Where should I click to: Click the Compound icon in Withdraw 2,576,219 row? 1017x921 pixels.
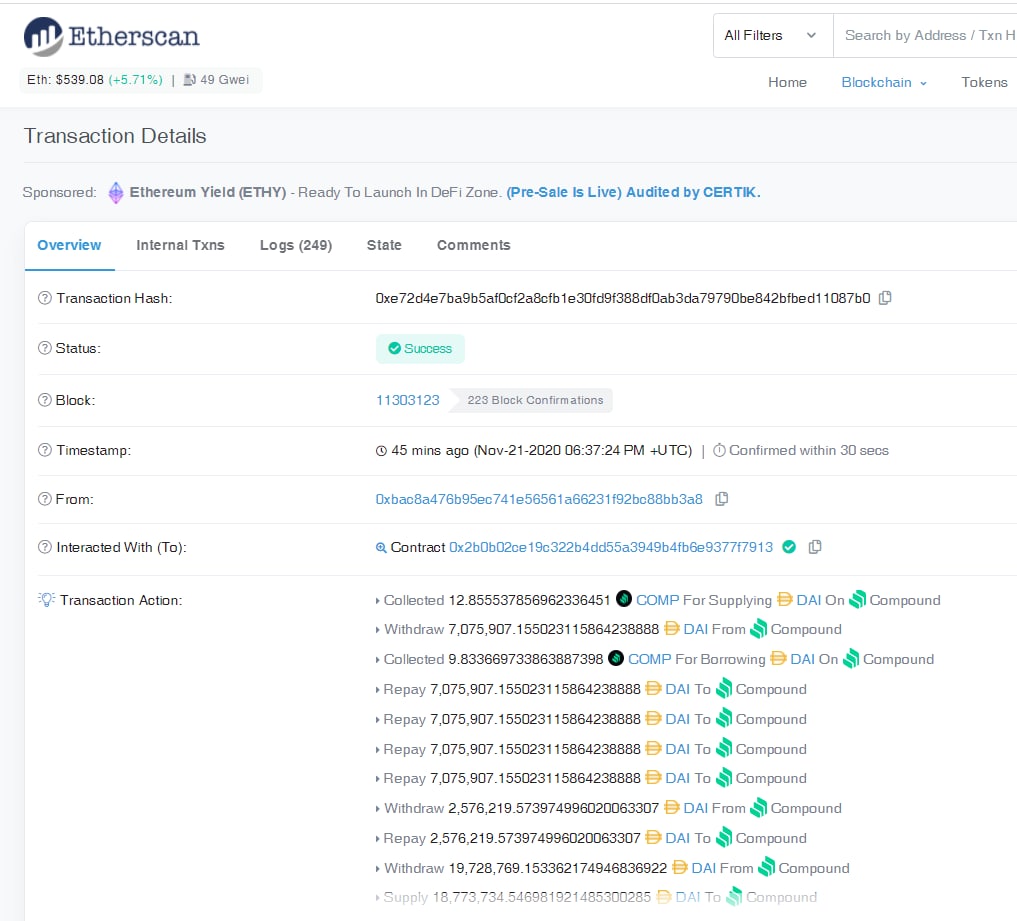click(758, 807)
